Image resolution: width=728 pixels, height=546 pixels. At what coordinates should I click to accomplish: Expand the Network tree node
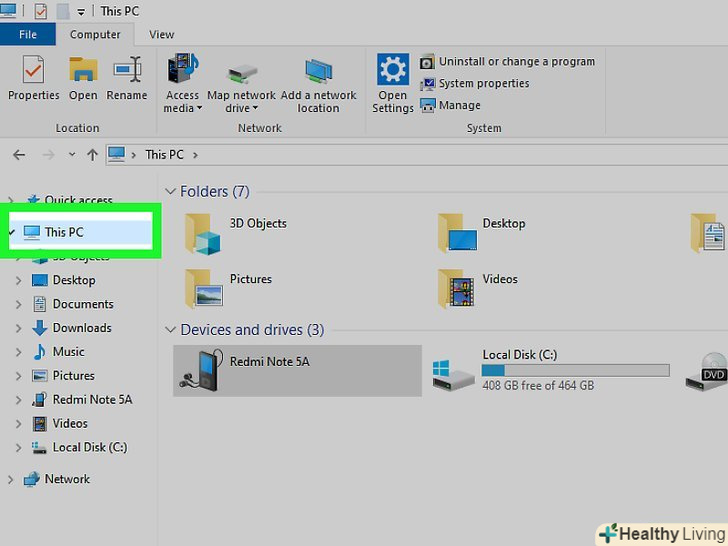tap(10, 480)
